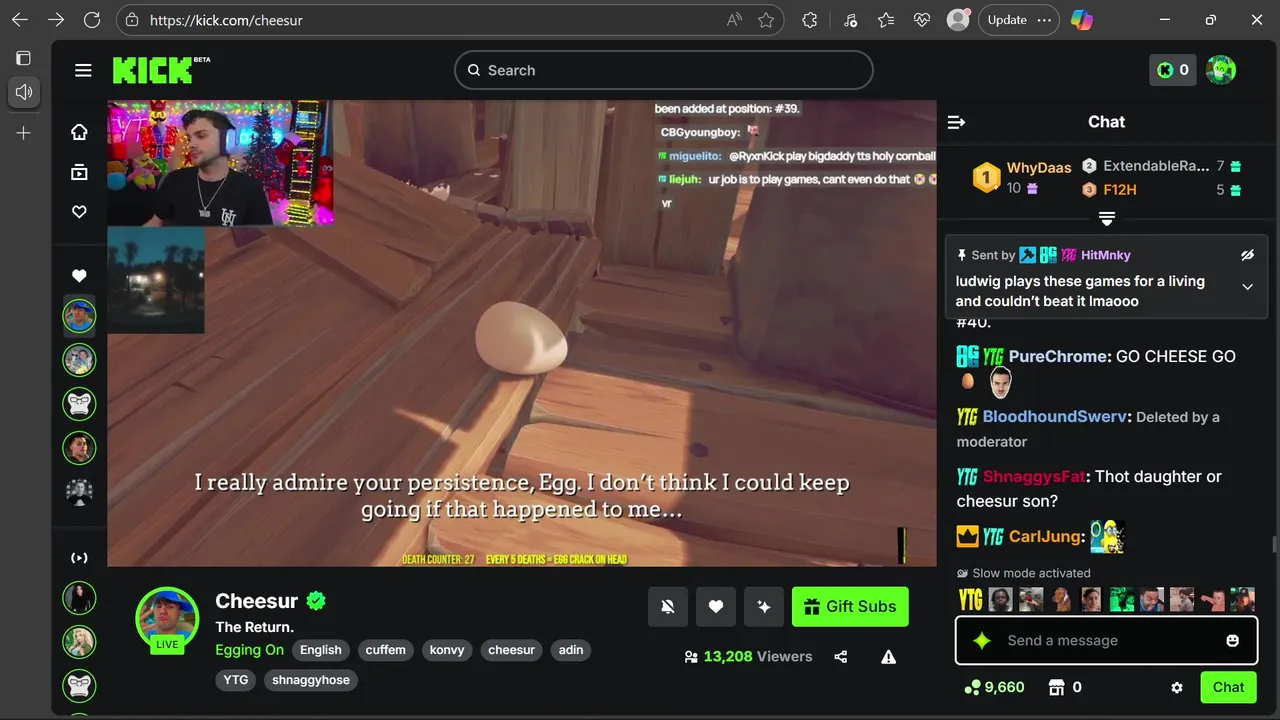The width and height of the screenshot is (1280, 720).
Task: Open the first followed channel avatar in sidebar
Action: point(79,316)
